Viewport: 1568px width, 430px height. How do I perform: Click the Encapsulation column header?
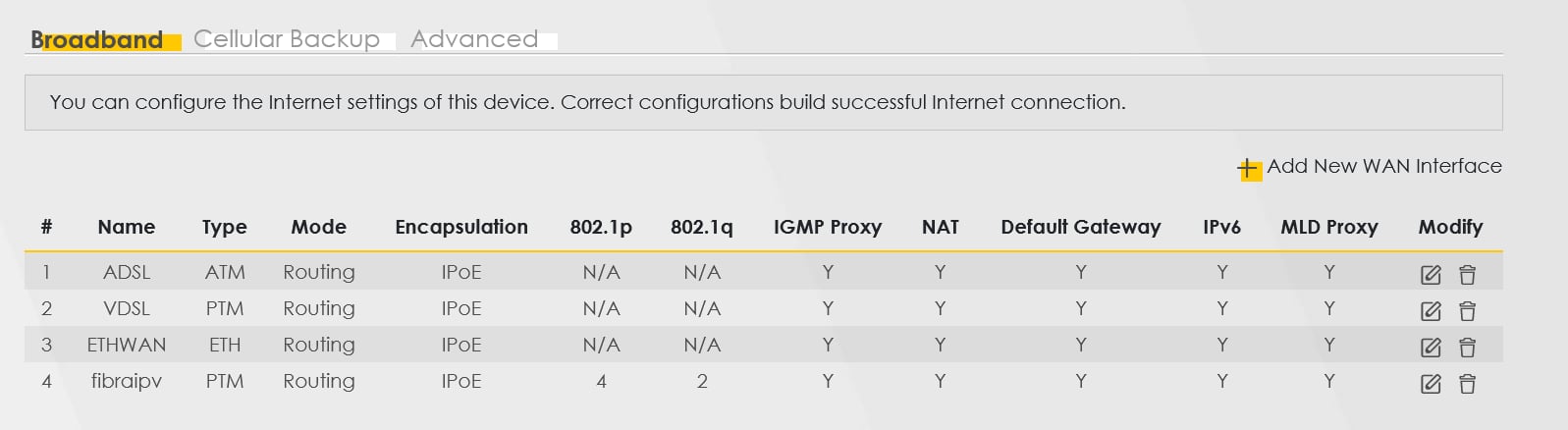[461, 227]
